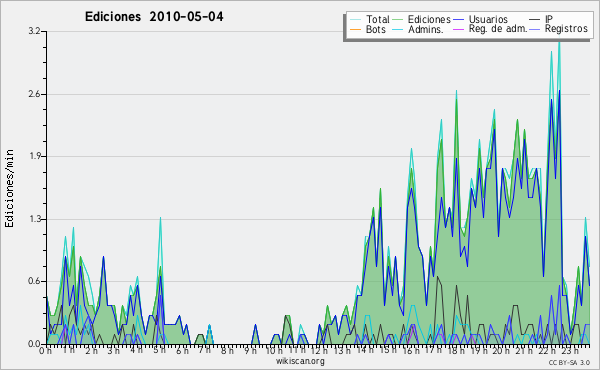Click the 18 h axis label
The height and width of the screenshot is (370, 600).
point(457,351)
